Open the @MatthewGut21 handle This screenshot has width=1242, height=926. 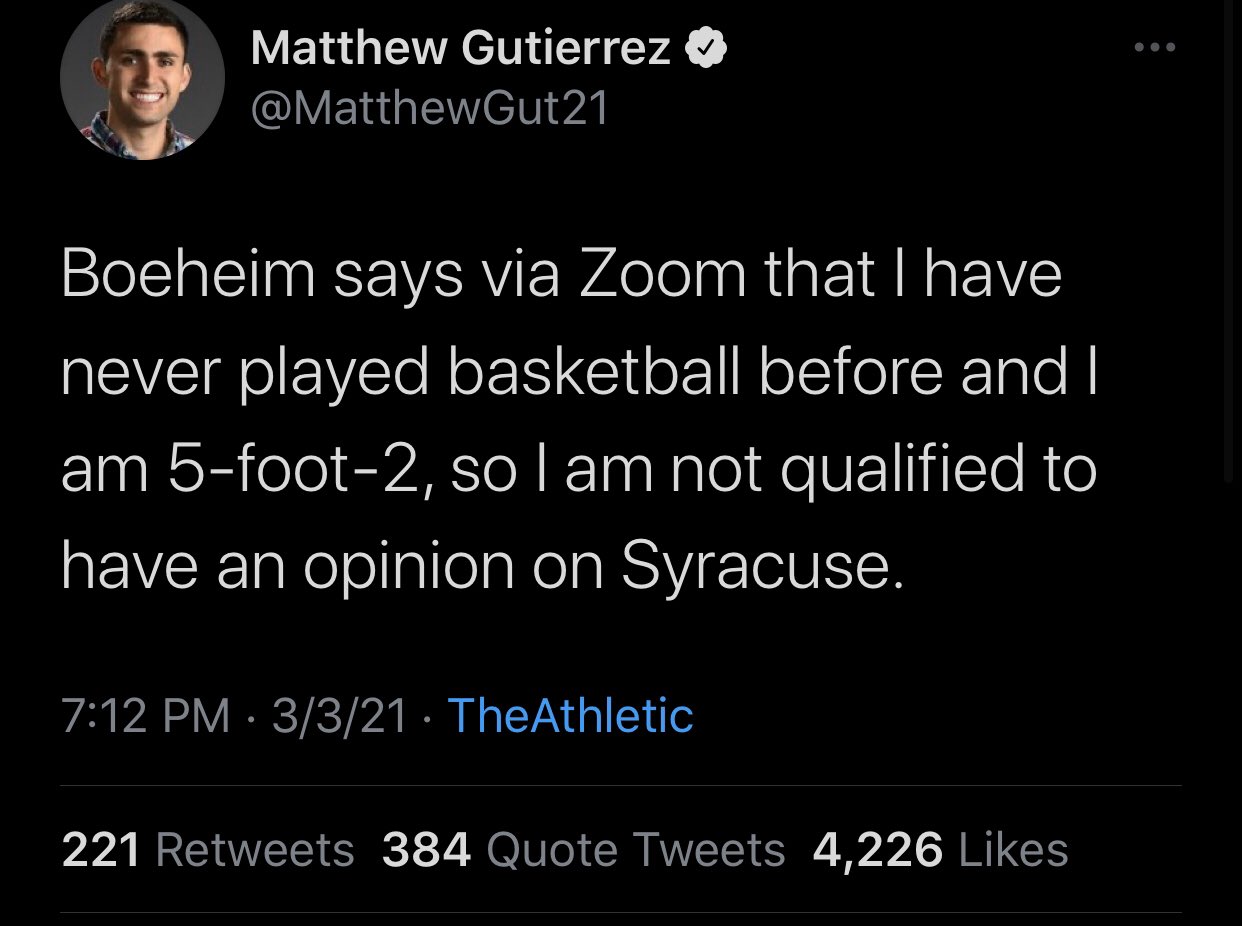coord(430,110)
